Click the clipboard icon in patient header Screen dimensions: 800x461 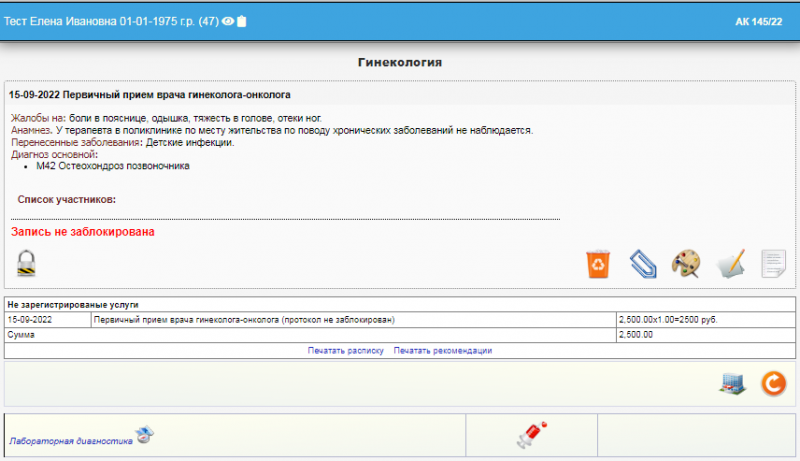[242, 21]
